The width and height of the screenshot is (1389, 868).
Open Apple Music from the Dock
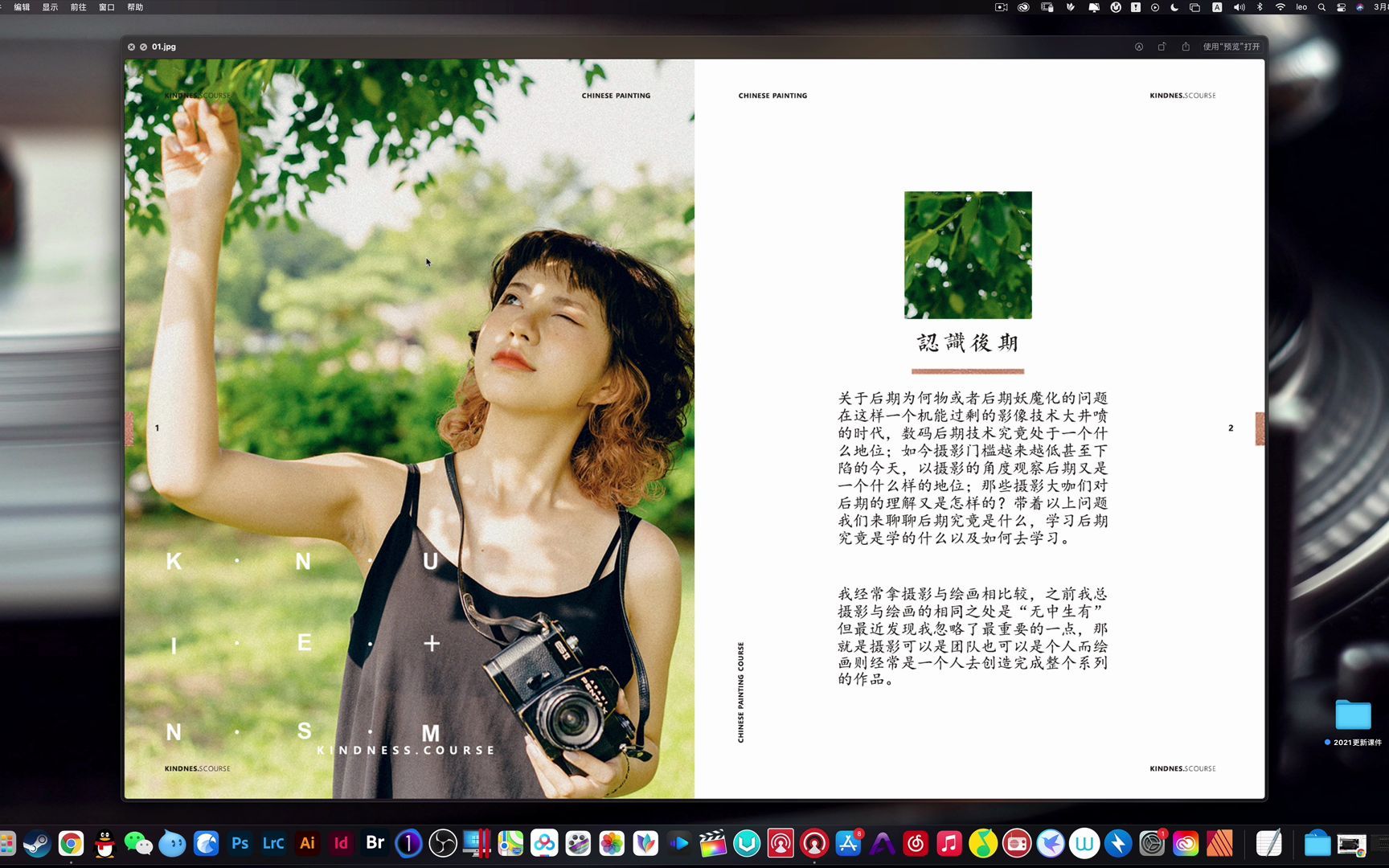pyautogui.click(x=949, y=843)
